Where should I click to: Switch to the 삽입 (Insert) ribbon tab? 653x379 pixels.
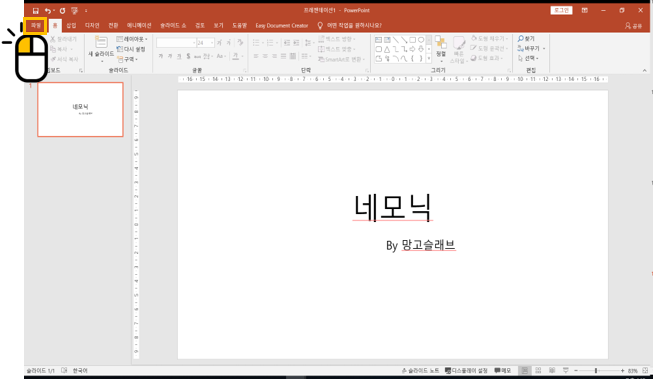[71, 25]
